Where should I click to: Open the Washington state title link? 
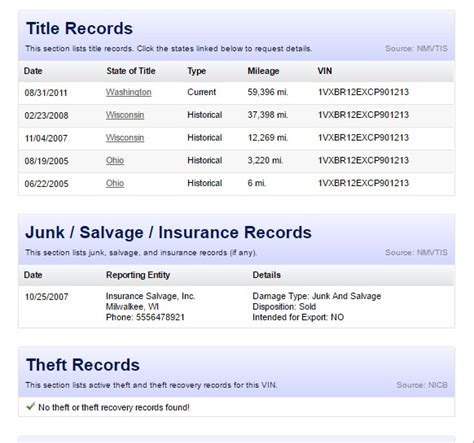click(x=129, y=92)
